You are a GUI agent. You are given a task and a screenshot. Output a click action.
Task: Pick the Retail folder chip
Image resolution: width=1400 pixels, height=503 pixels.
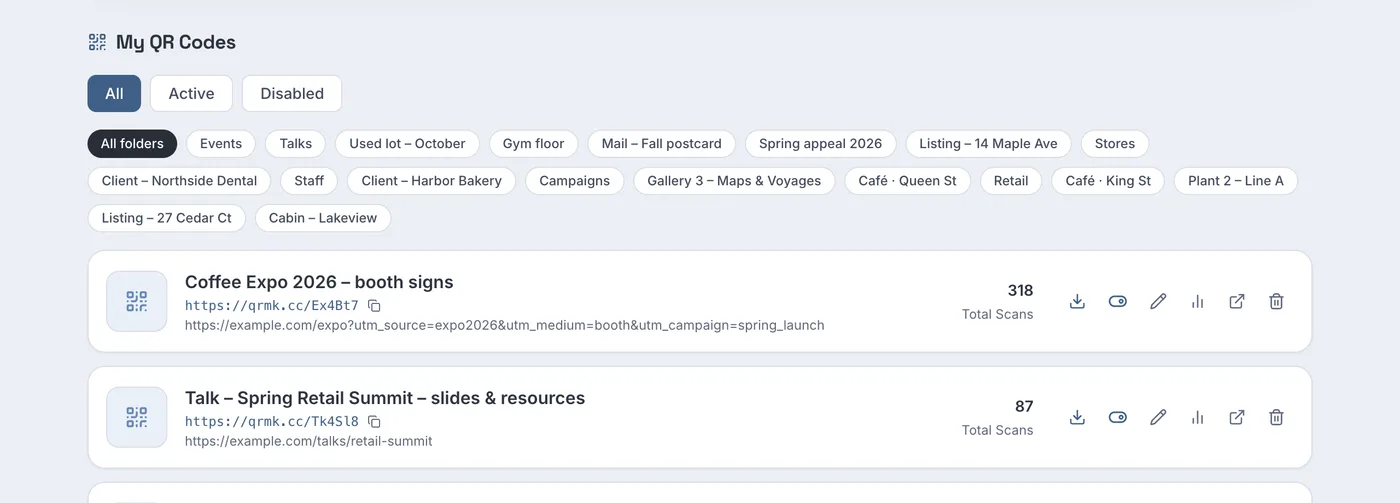pos(1011,180)
